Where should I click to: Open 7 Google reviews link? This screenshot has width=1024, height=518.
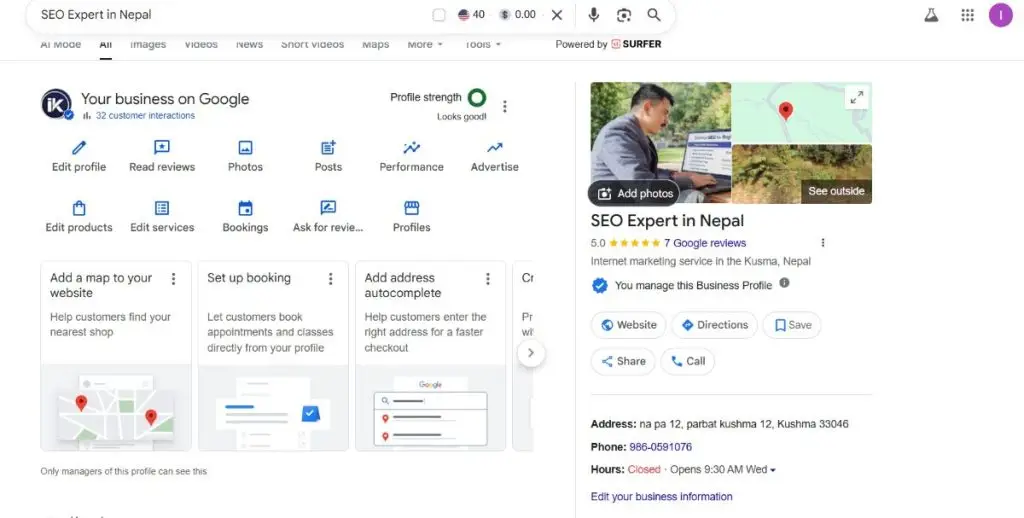pyautogui.click(x=705, y=243)
